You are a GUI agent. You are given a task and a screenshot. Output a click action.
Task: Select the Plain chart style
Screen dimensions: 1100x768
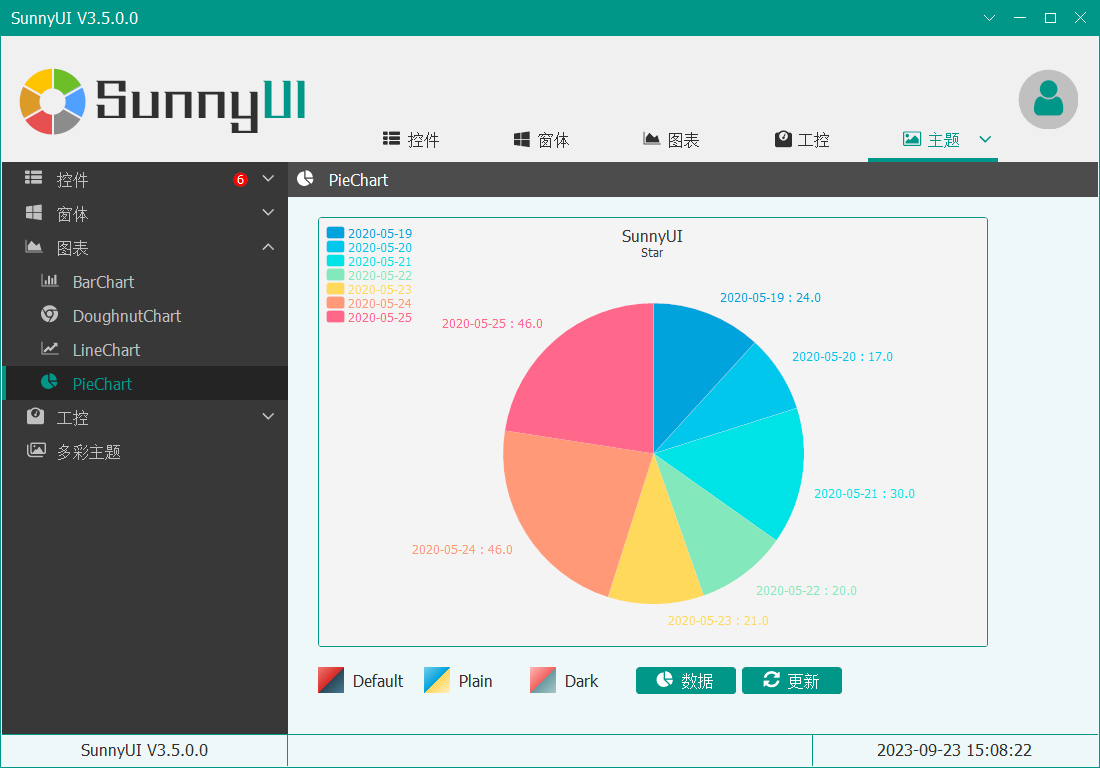click(458, 680)
